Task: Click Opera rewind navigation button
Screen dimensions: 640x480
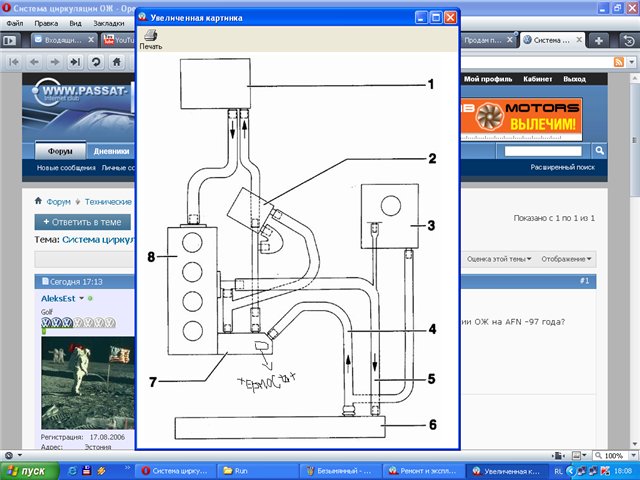Action: [x=13, y=62]
